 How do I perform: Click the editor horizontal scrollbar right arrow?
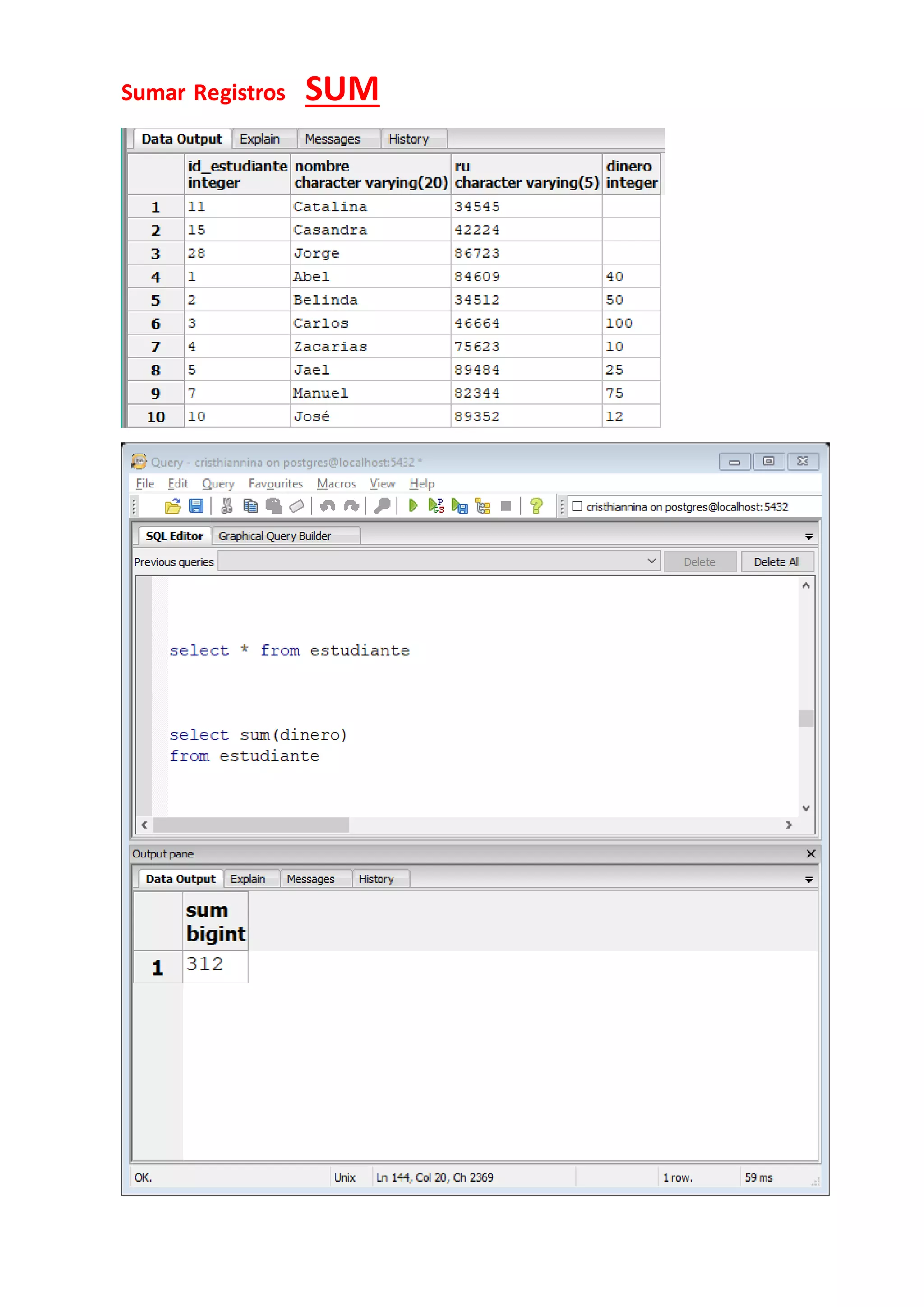[x=789, y=825]
